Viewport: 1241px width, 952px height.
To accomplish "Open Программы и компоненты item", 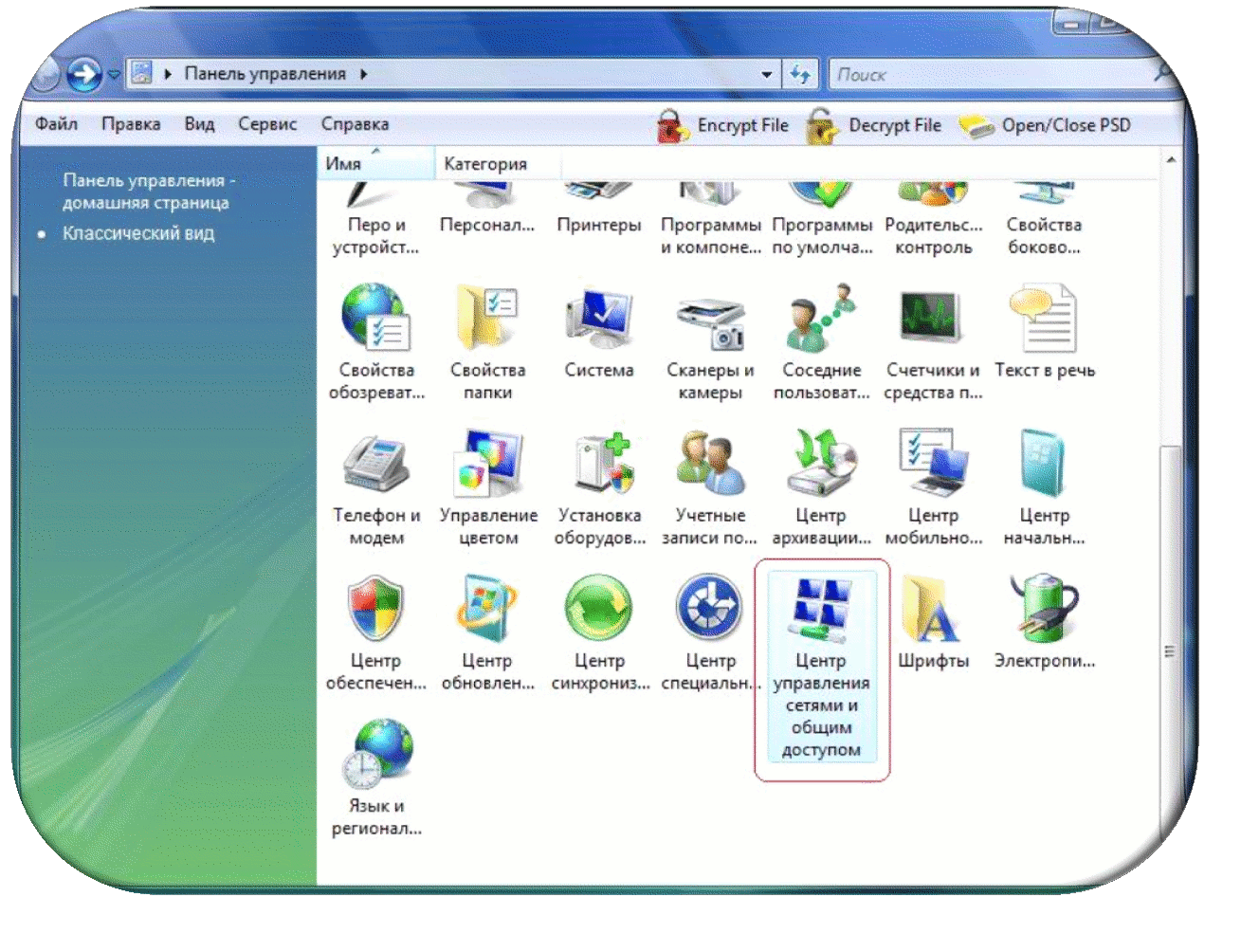I will 710,218.
